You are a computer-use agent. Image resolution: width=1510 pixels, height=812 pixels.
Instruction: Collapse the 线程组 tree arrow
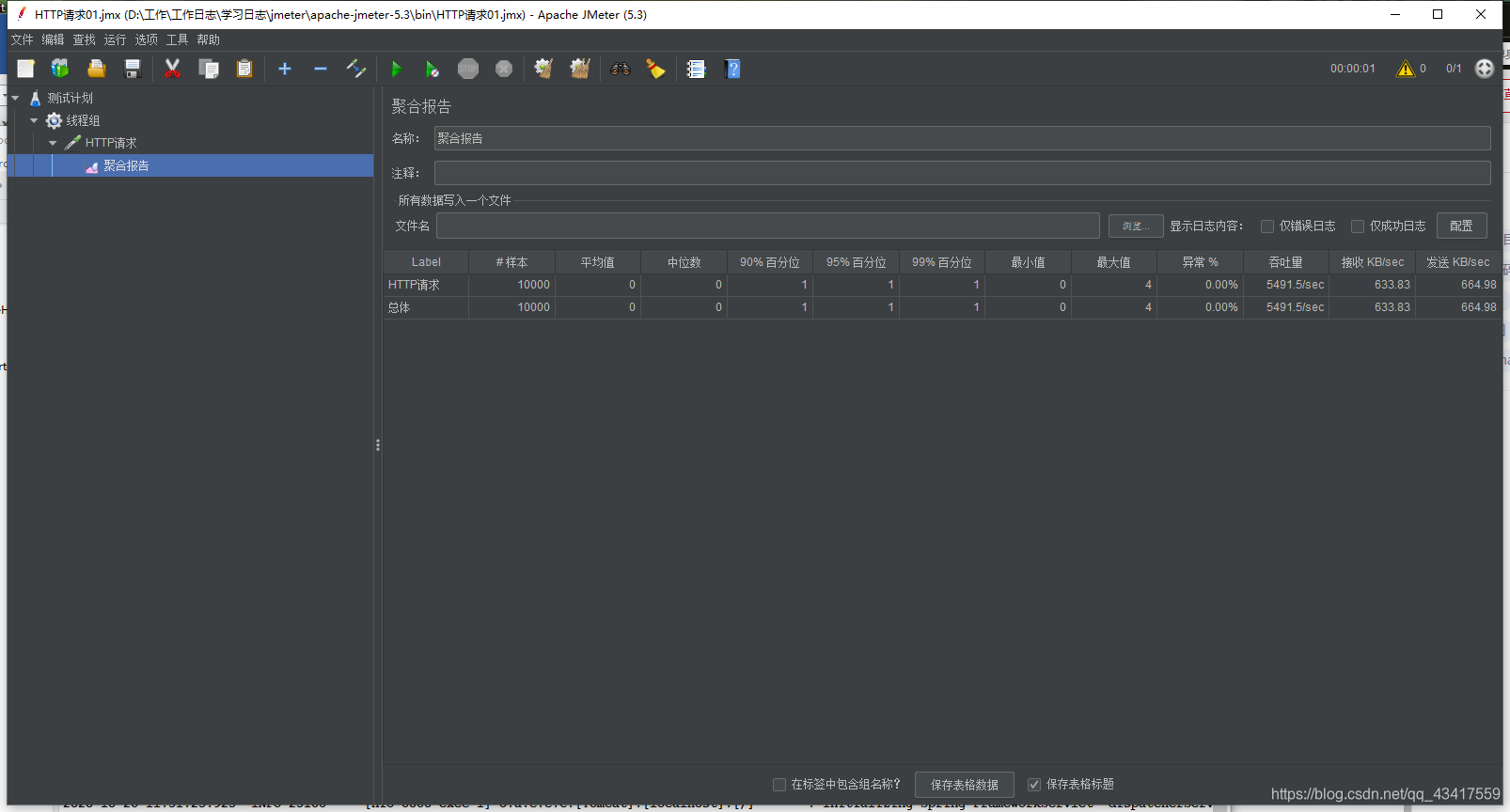34,120
